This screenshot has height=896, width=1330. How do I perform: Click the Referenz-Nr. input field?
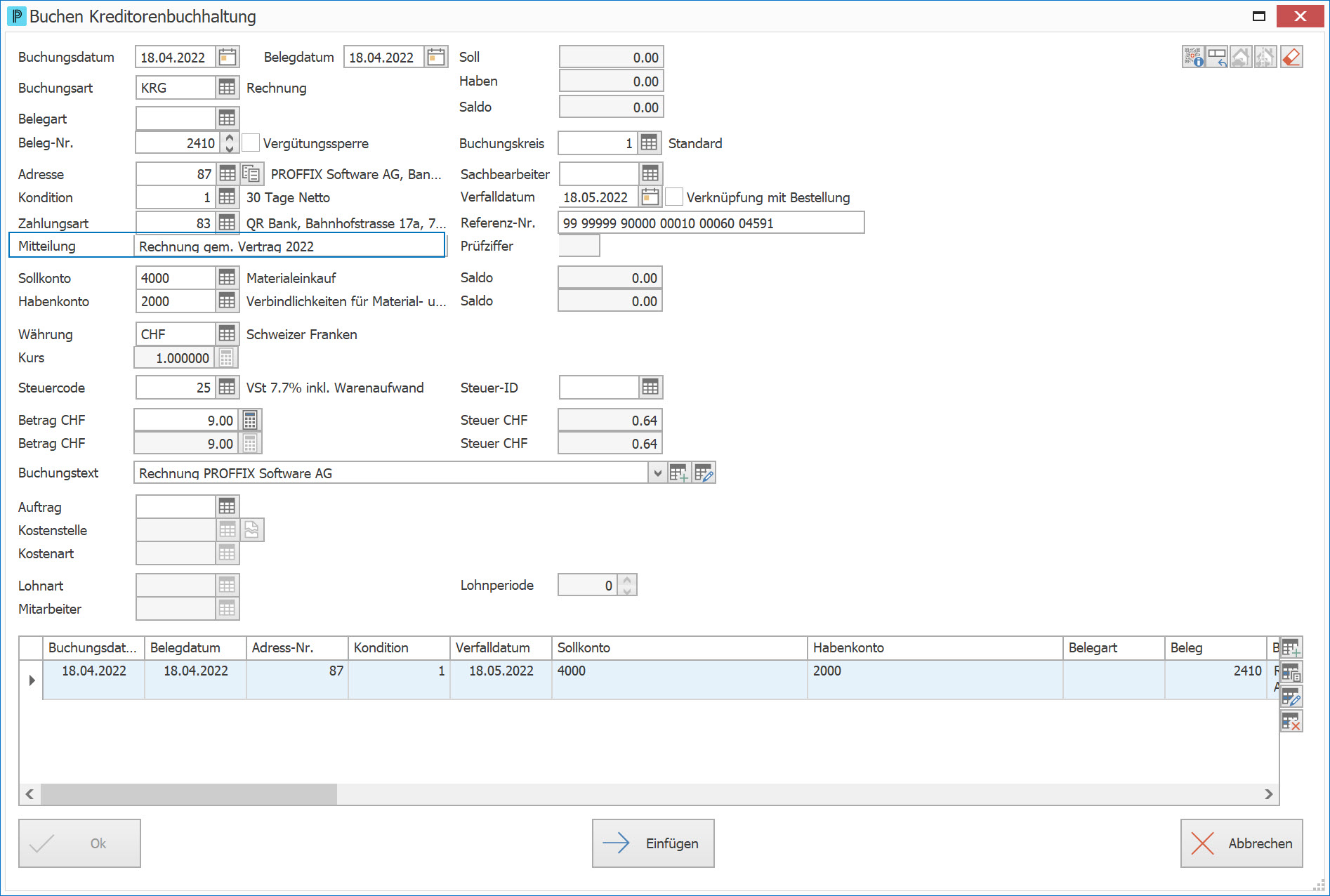(711, 223)
